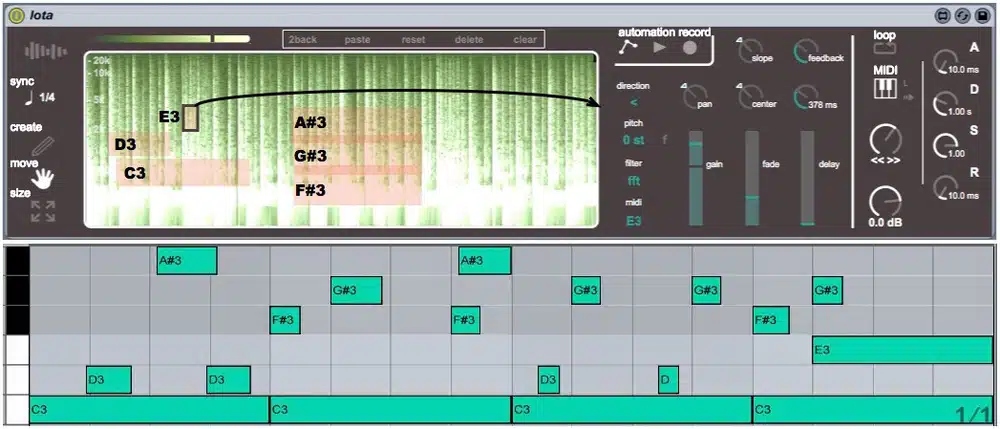Select the move hand tool

point(43,179)
